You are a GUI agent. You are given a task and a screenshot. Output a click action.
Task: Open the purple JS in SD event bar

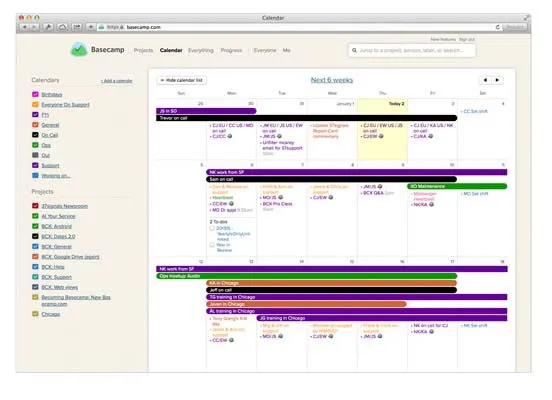coord(206,111)
